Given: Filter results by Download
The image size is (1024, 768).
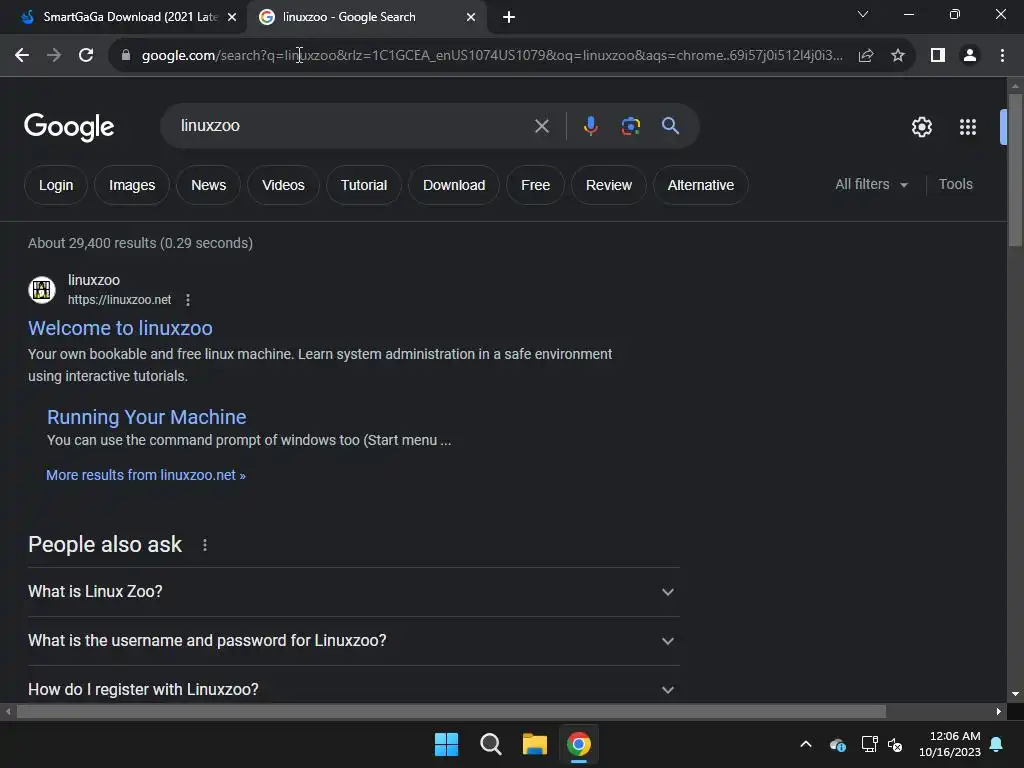Looking at the screenshot, I should coord(454,185).
